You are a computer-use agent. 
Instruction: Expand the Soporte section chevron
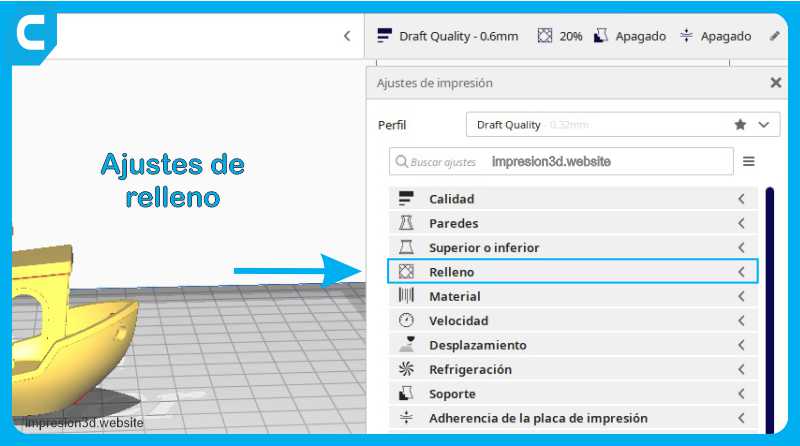(741, 393)
